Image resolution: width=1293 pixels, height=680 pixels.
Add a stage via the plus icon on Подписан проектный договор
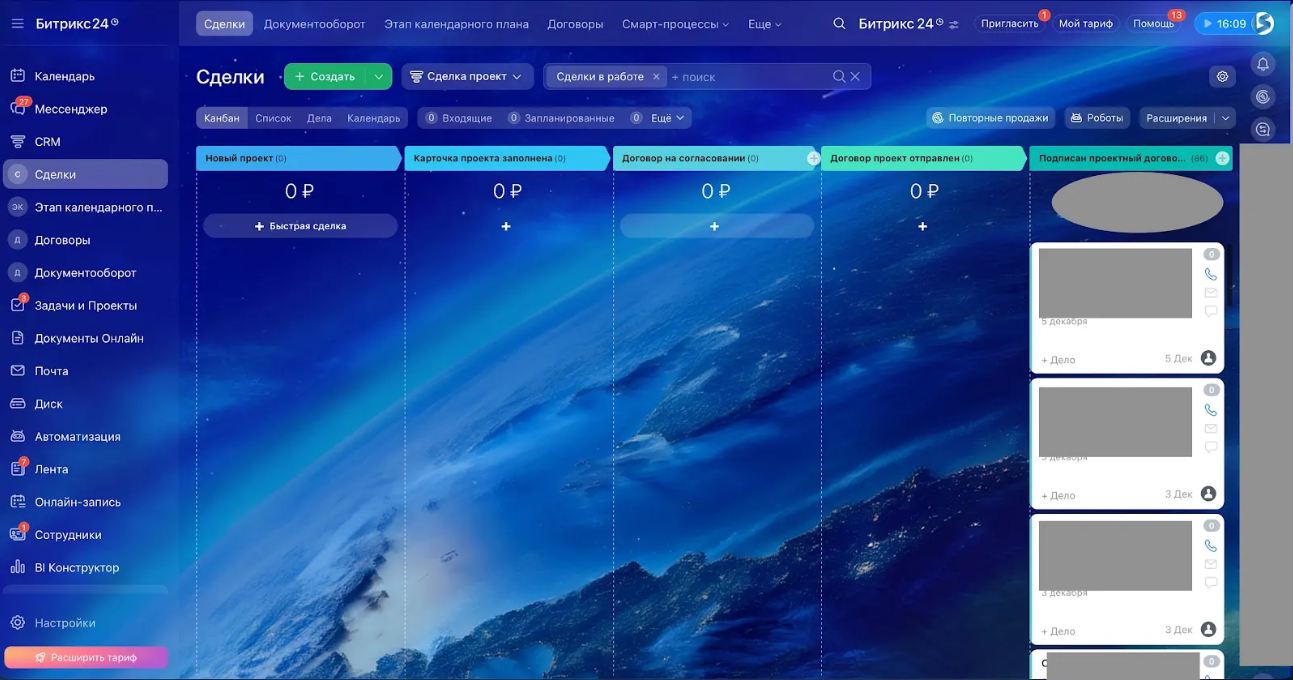point(1222,158)
